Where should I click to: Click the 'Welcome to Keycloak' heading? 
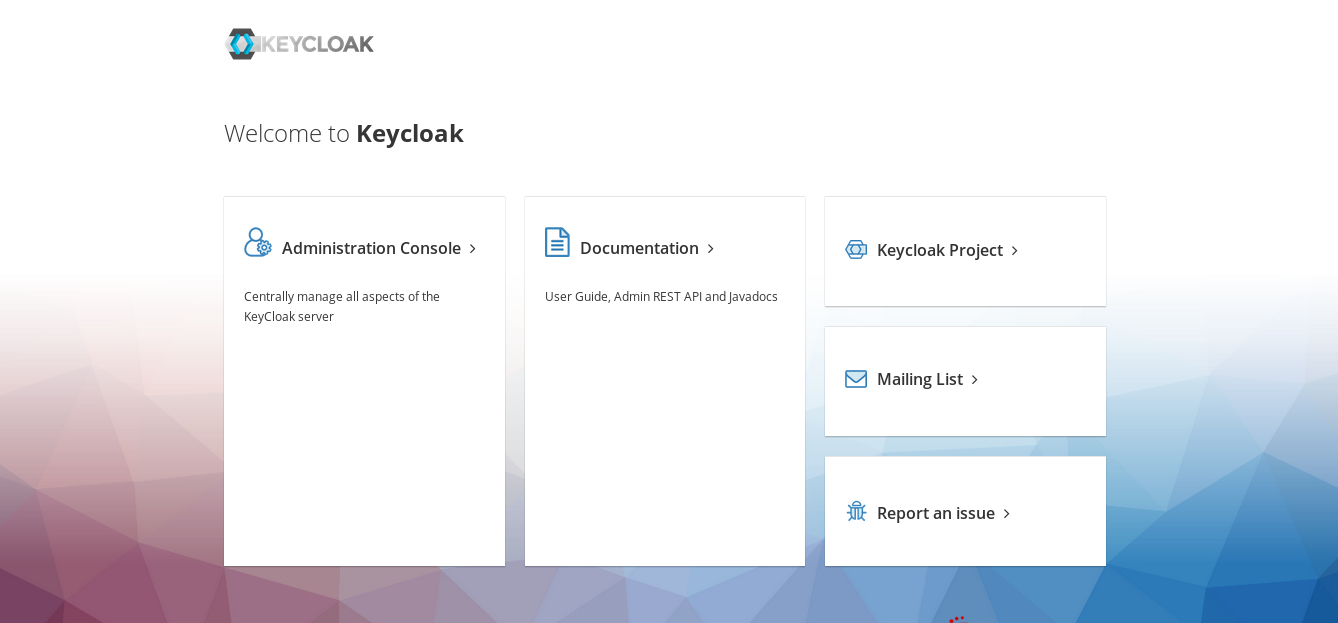pos(344,133)
